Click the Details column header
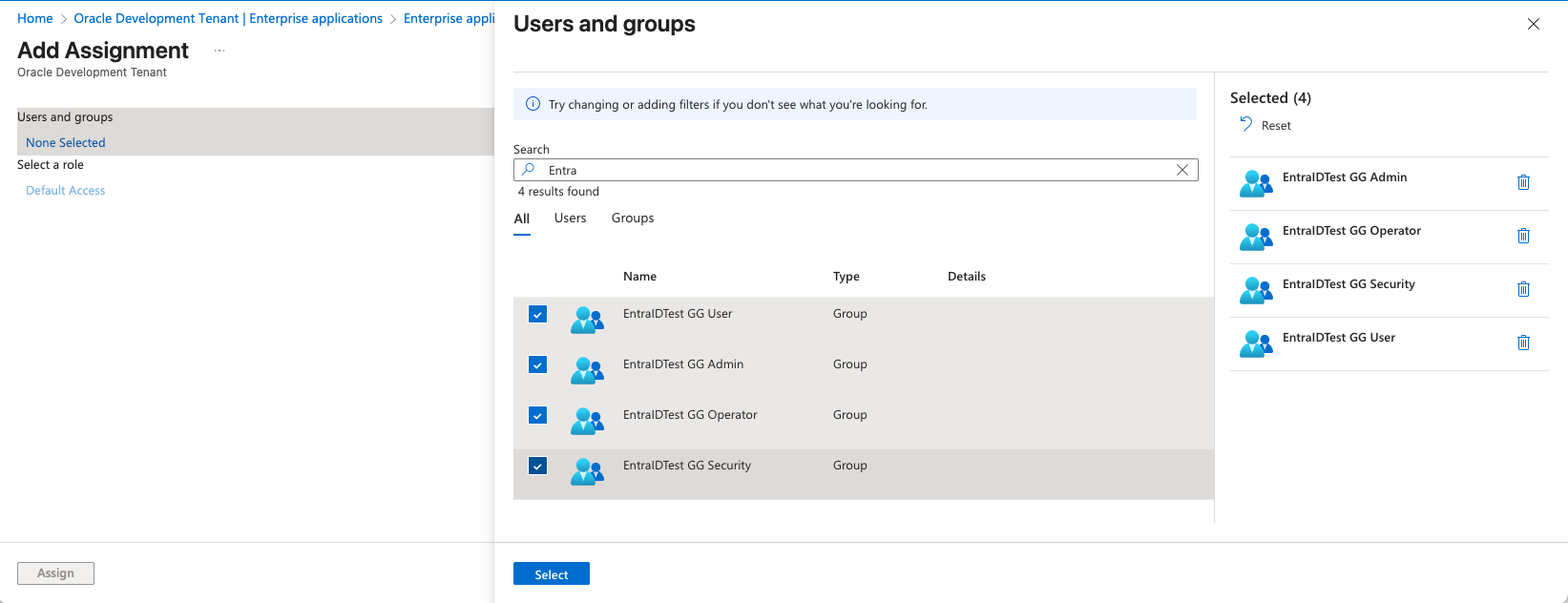Viewport: 1568px width, 603px height. click(967, 276)
